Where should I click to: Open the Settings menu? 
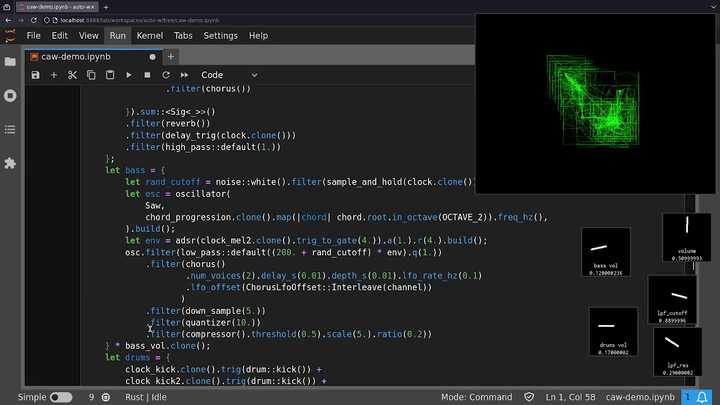pos(220,36)
